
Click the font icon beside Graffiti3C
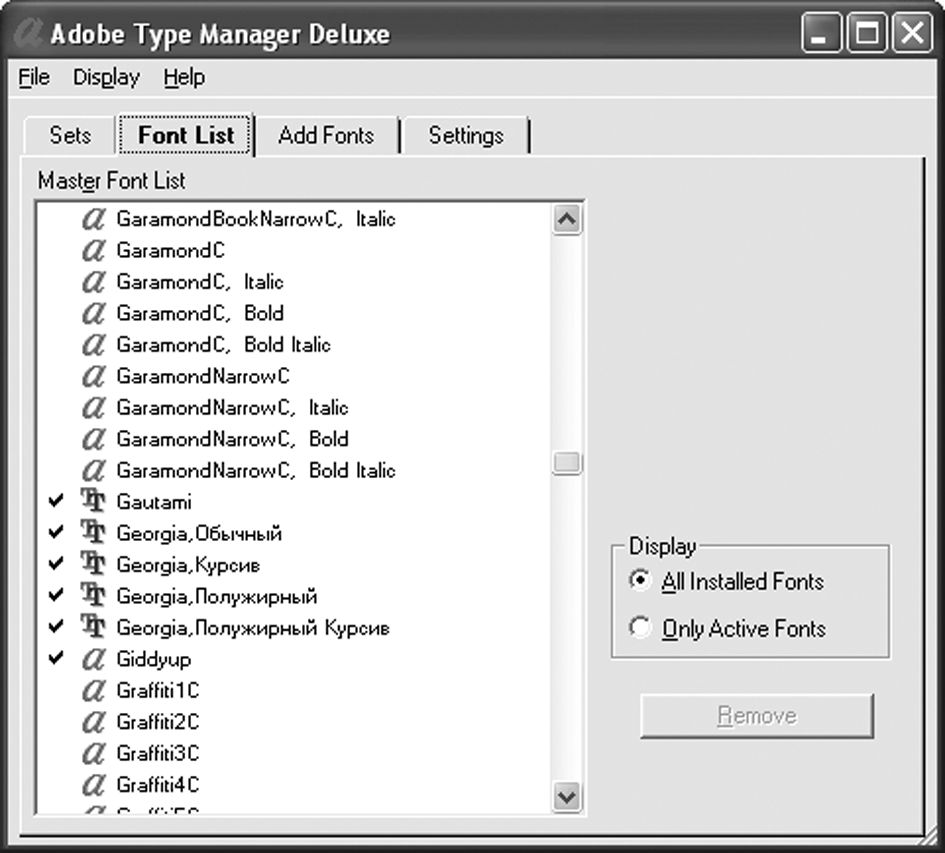coord(93,753)
